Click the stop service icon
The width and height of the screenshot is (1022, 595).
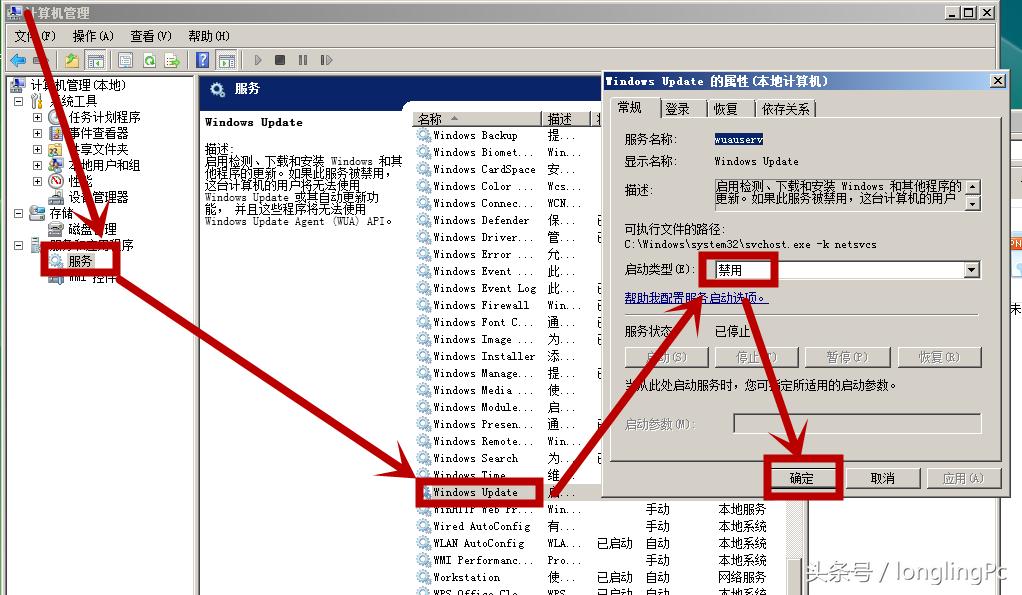[279, 60]
